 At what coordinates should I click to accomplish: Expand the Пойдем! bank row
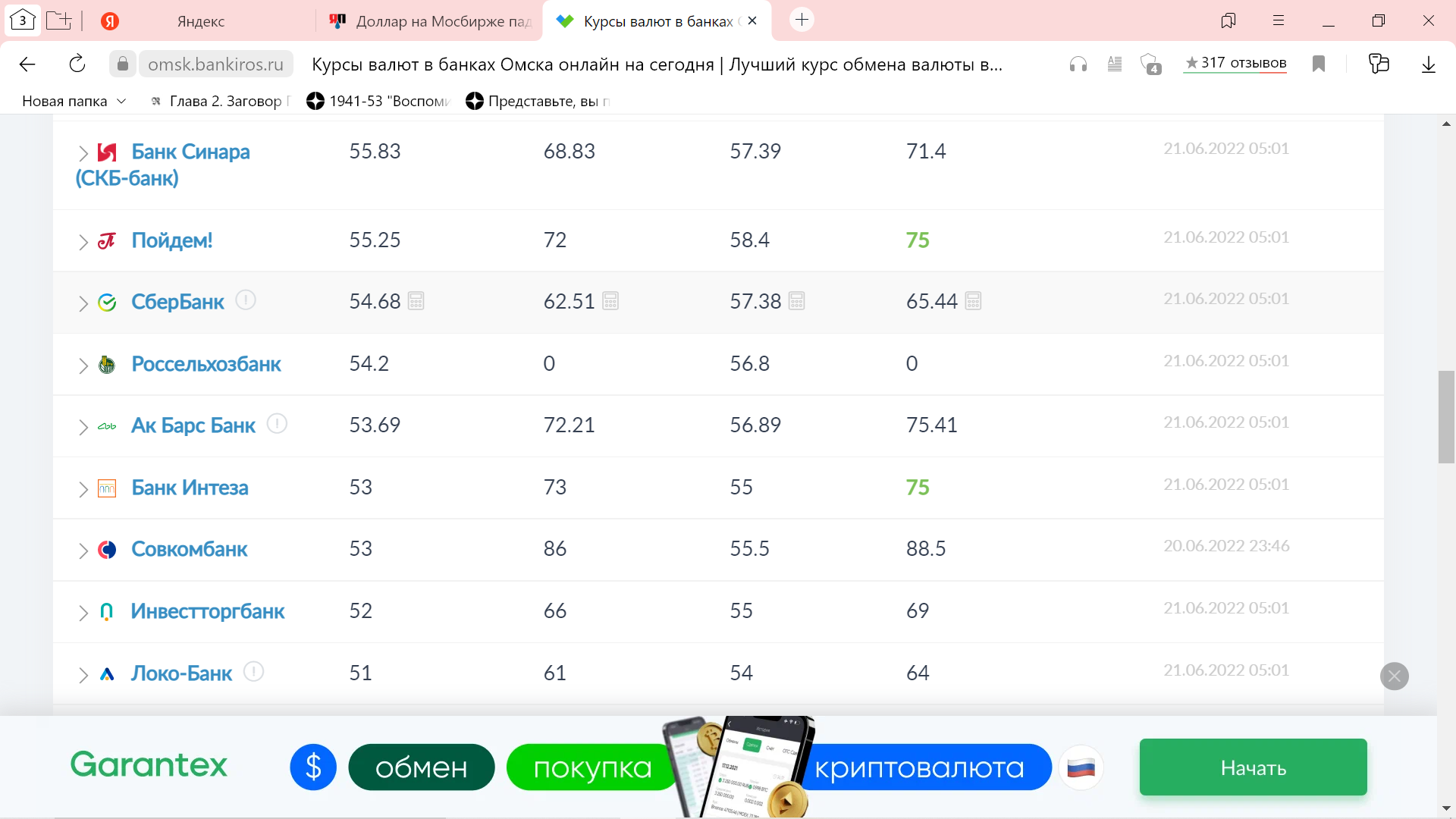click(x=83, y=242)
